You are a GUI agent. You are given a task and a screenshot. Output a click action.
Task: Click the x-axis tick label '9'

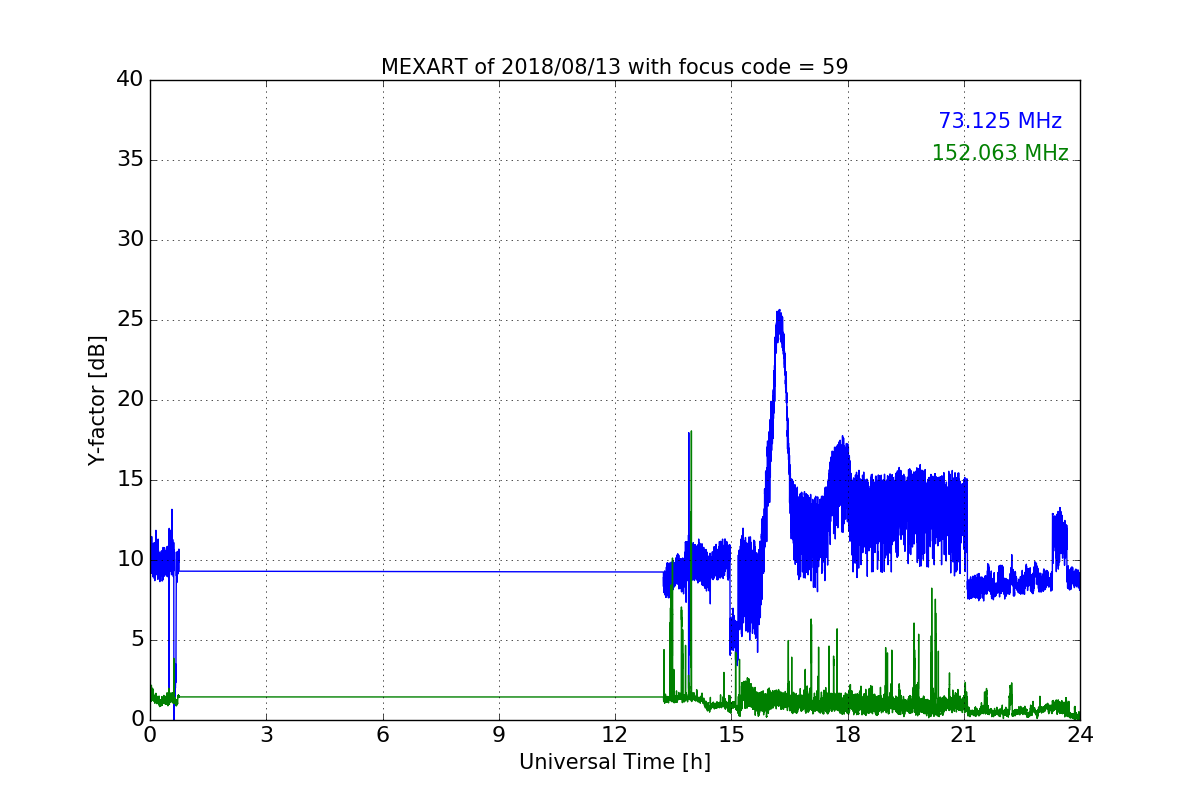tap(499, 734)
